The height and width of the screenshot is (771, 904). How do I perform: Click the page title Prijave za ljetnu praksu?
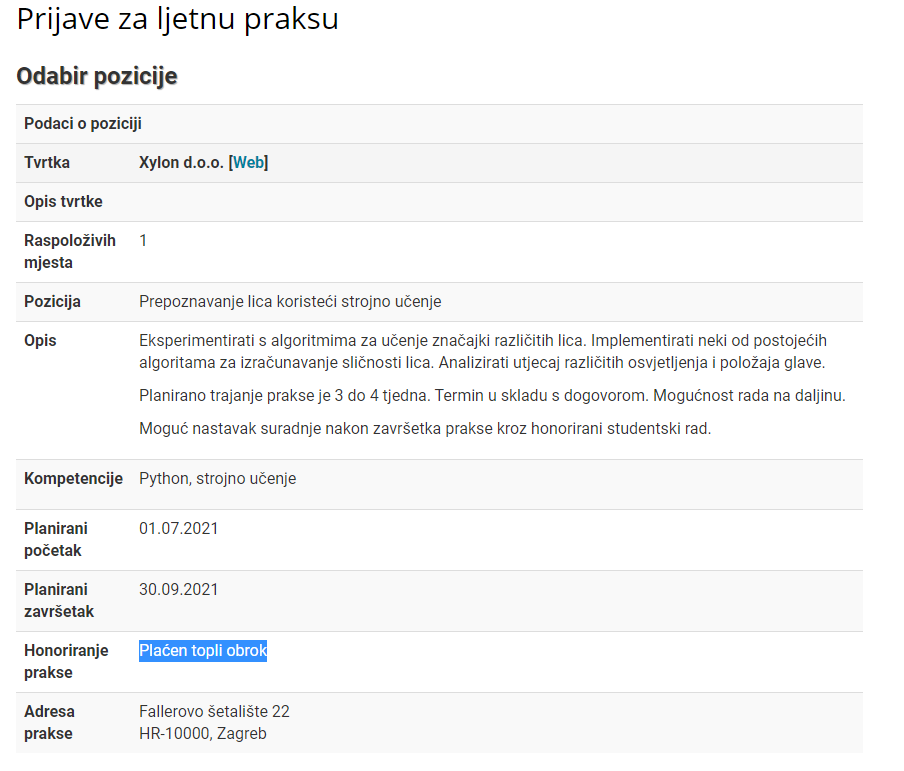[x=178, y=19]
